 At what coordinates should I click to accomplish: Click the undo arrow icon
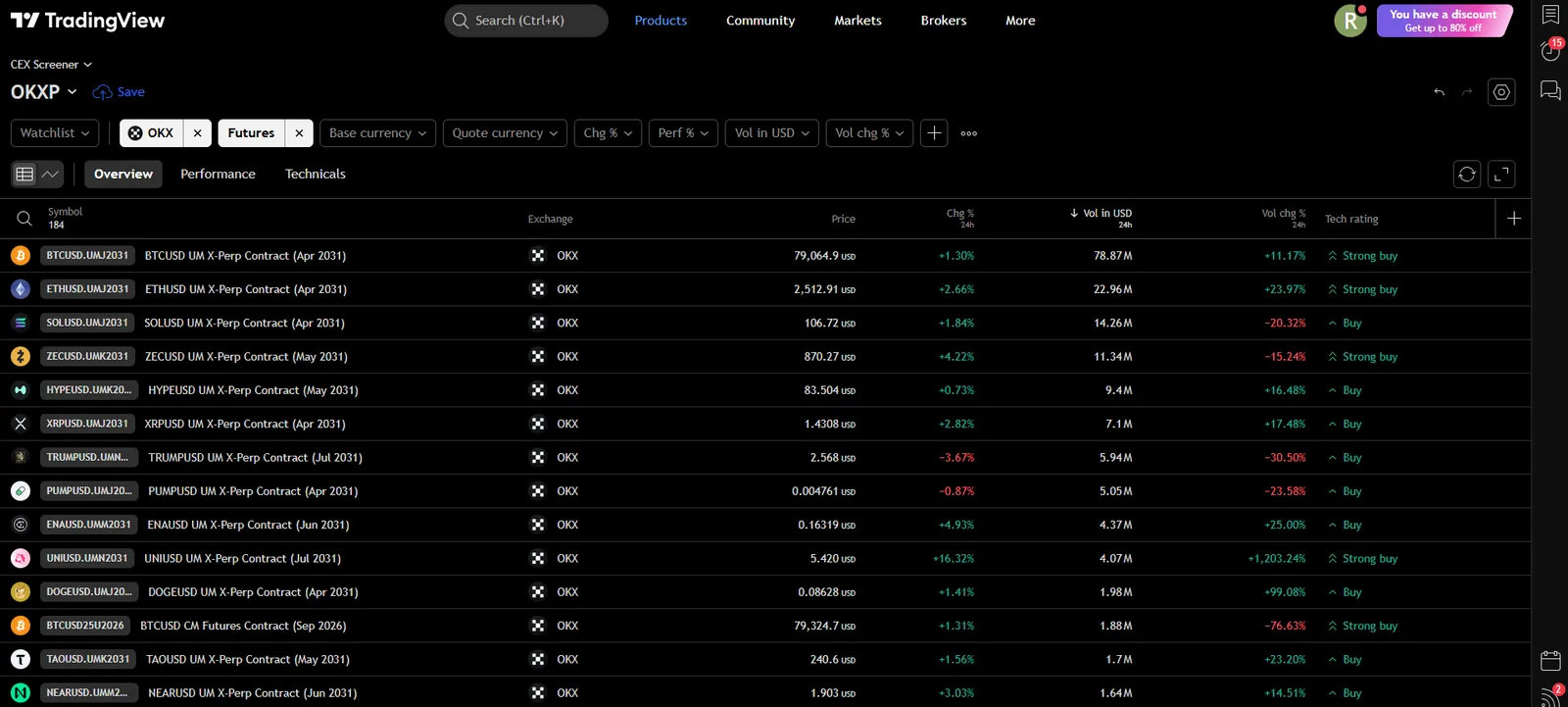[1440, 92]
